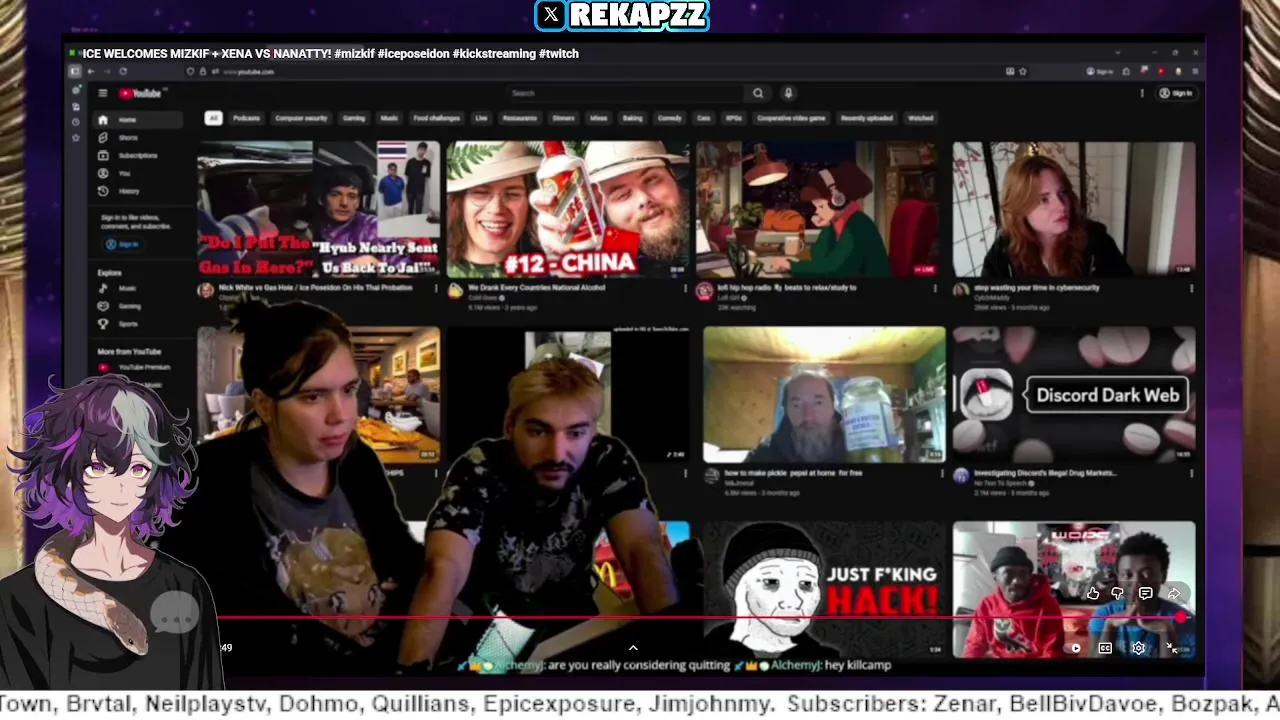Open YouTube settings three-dot menu beside Sign in
The image size is (1280, 720).
click(1142, 93)
